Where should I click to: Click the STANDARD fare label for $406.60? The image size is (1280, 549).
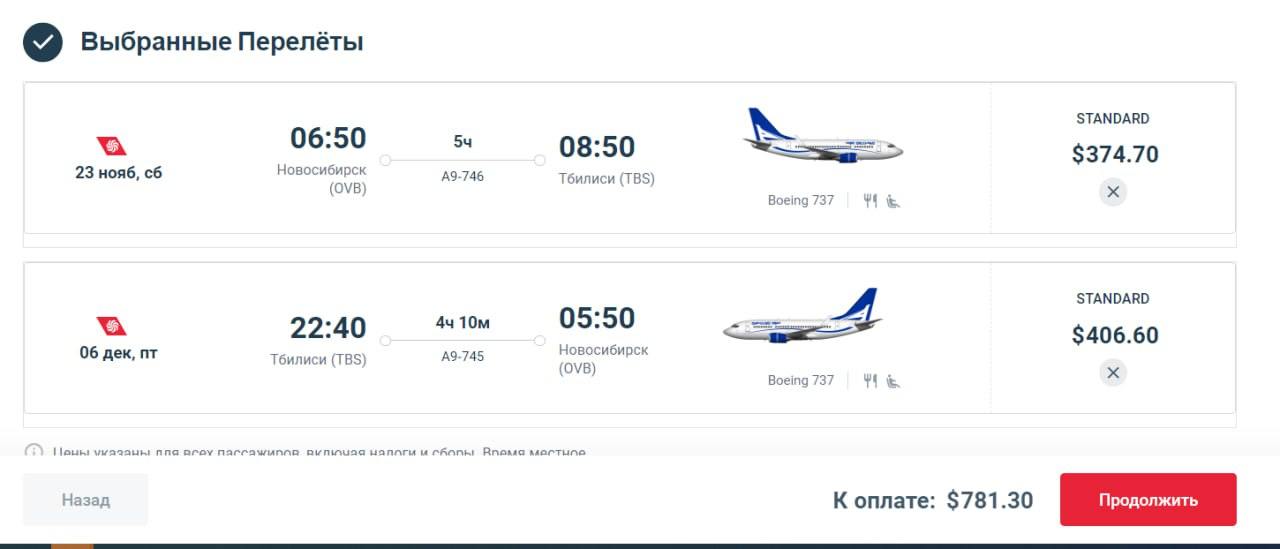[1113, 298]
